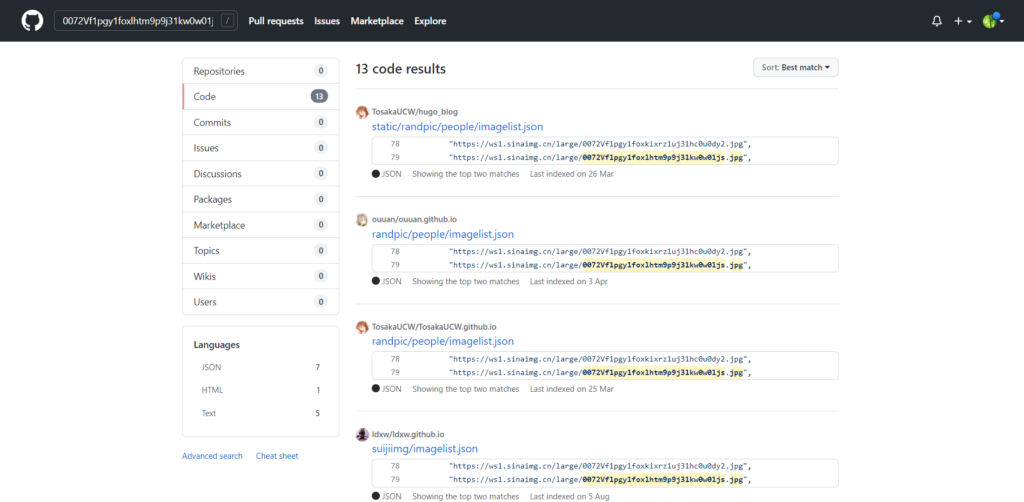Viewport: 1024px width, 502px height.
Task: Click the ouuan/ouuan.github.io avatar
Action: pyautogui.click(x=362, y=220)
